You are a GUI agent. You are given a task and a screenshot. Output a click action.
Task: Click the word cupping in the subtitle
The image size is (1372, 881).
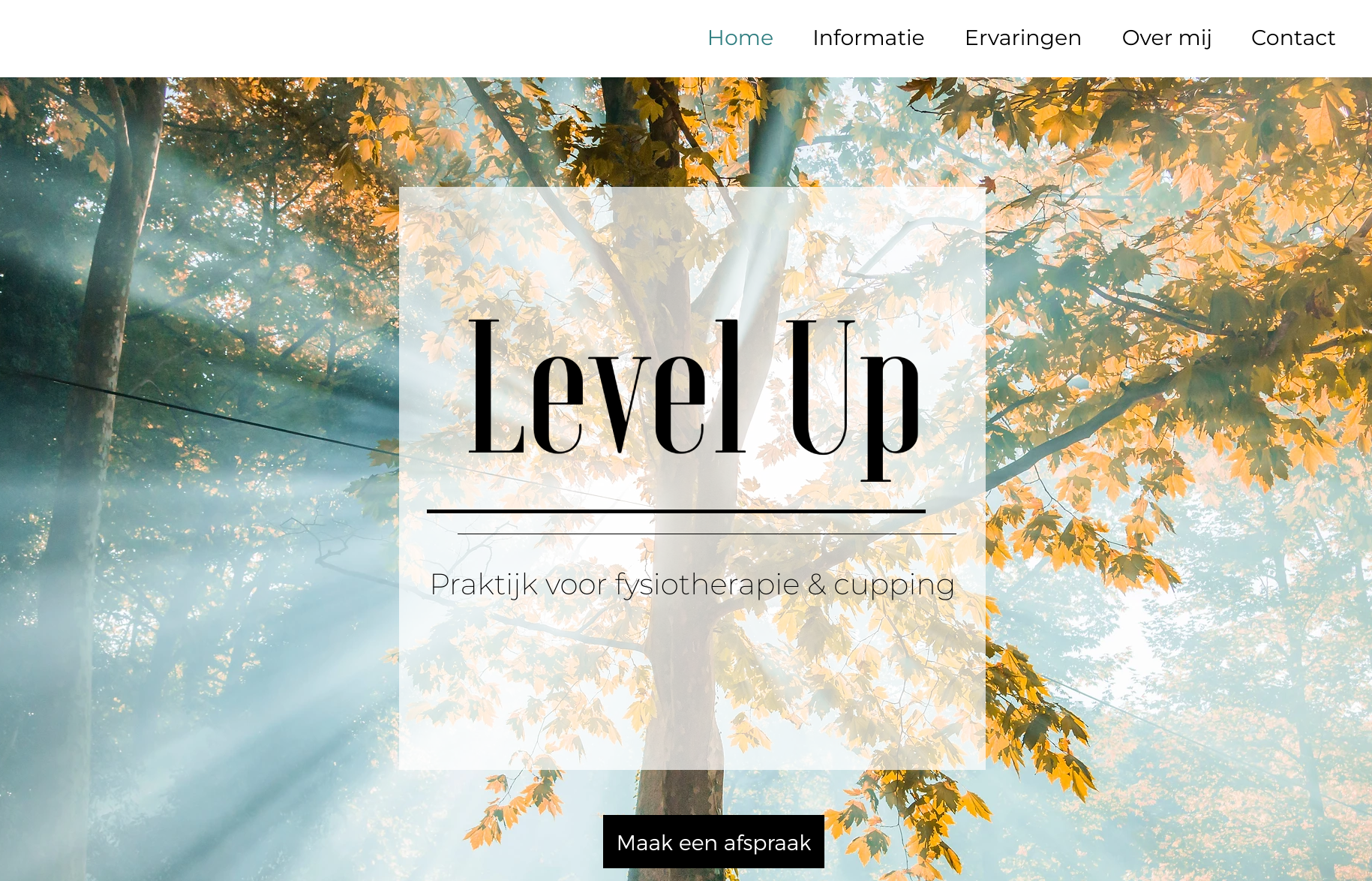(894, 585)
